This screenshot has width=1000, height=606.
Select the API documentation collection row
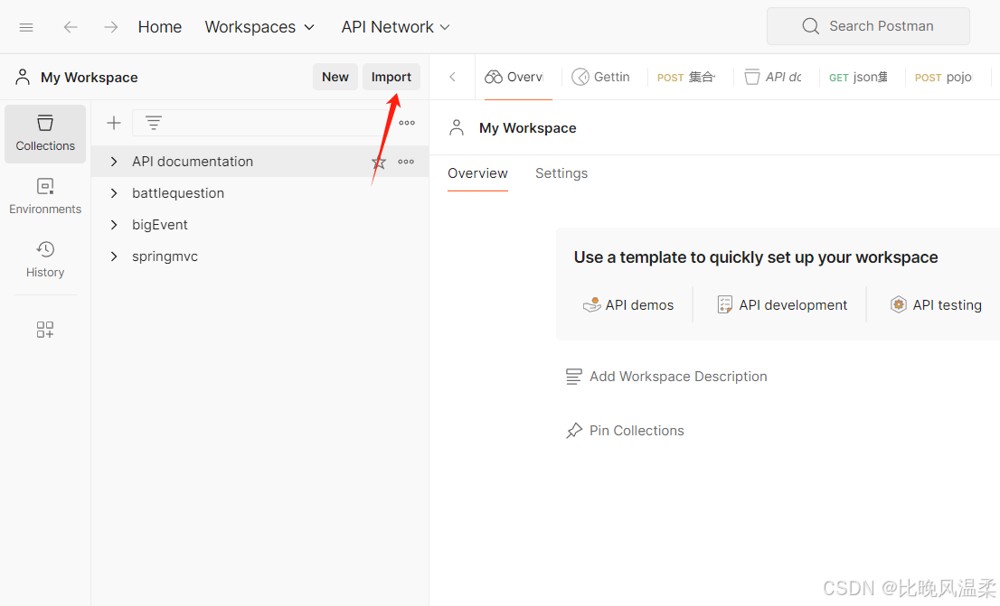[x=260, y=162]
